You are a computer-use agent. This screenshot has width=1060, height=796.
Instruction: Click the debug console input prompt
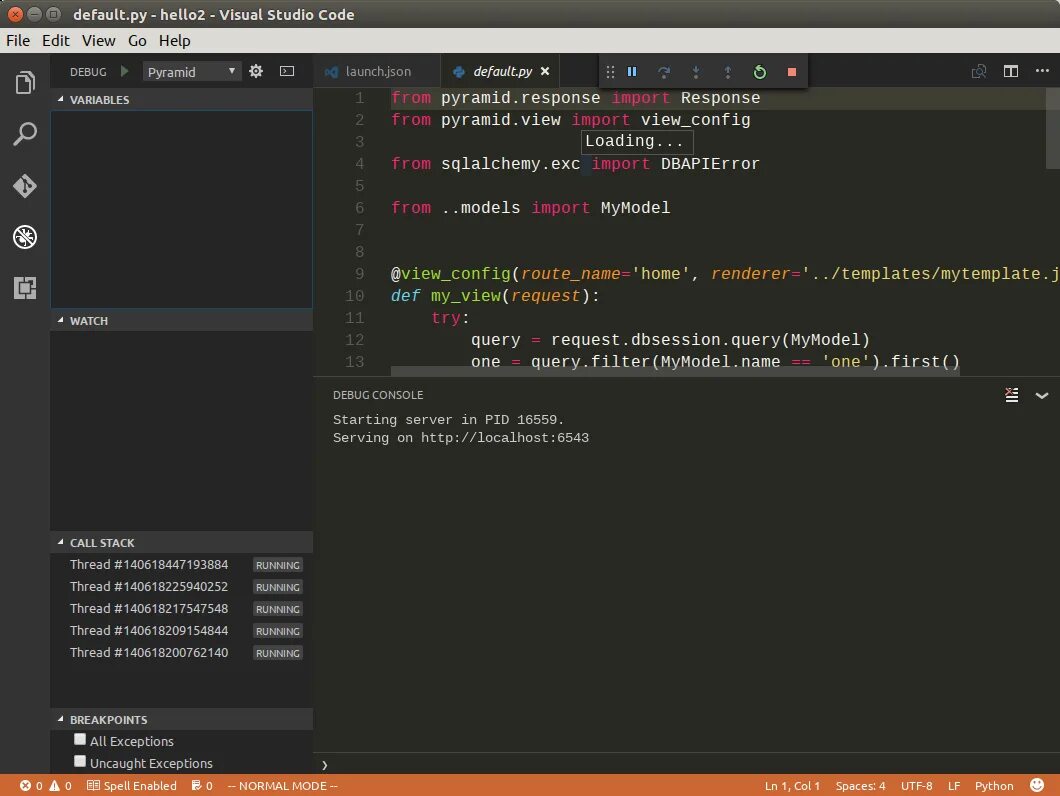pos(686,765)
